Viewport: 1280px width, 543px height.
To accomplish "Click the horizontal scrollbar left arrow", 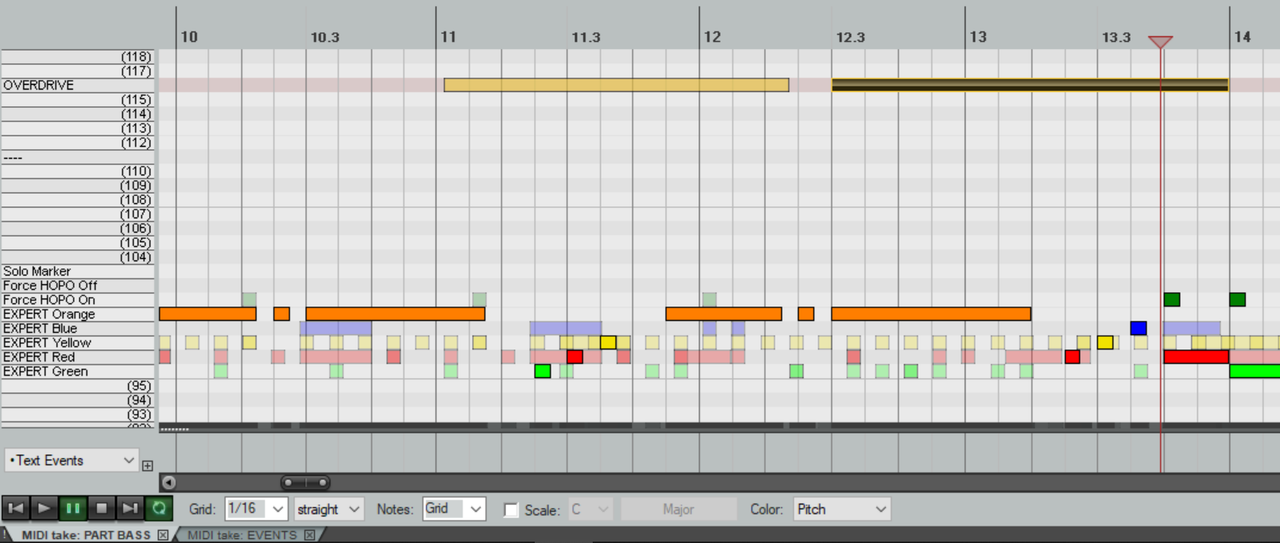I will (x=168, y=483).
